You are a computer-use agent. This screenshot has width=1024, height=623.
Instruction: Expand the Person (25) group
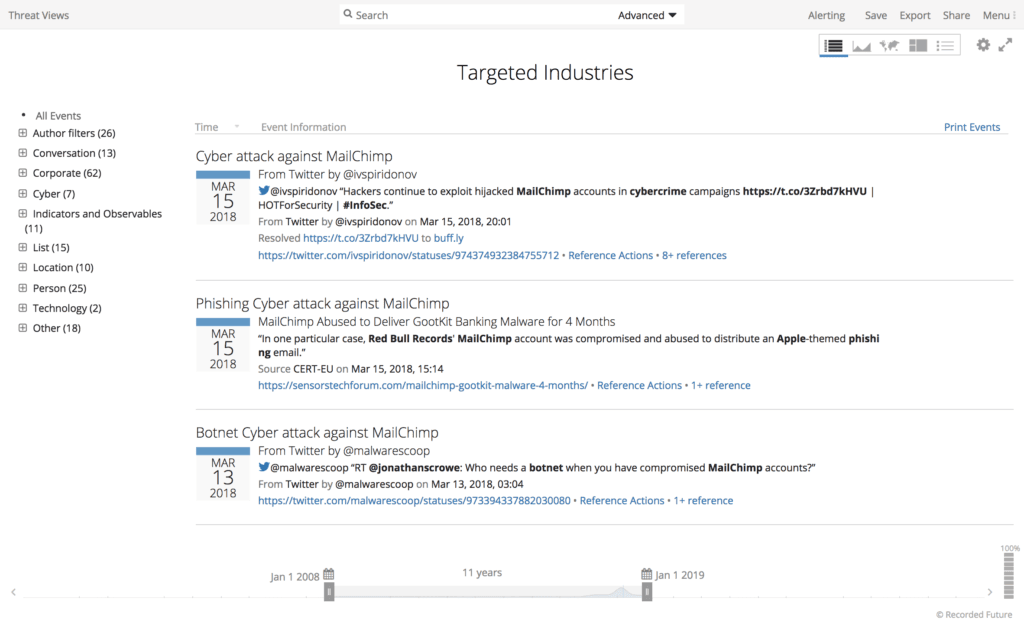[x=22, y=288]
